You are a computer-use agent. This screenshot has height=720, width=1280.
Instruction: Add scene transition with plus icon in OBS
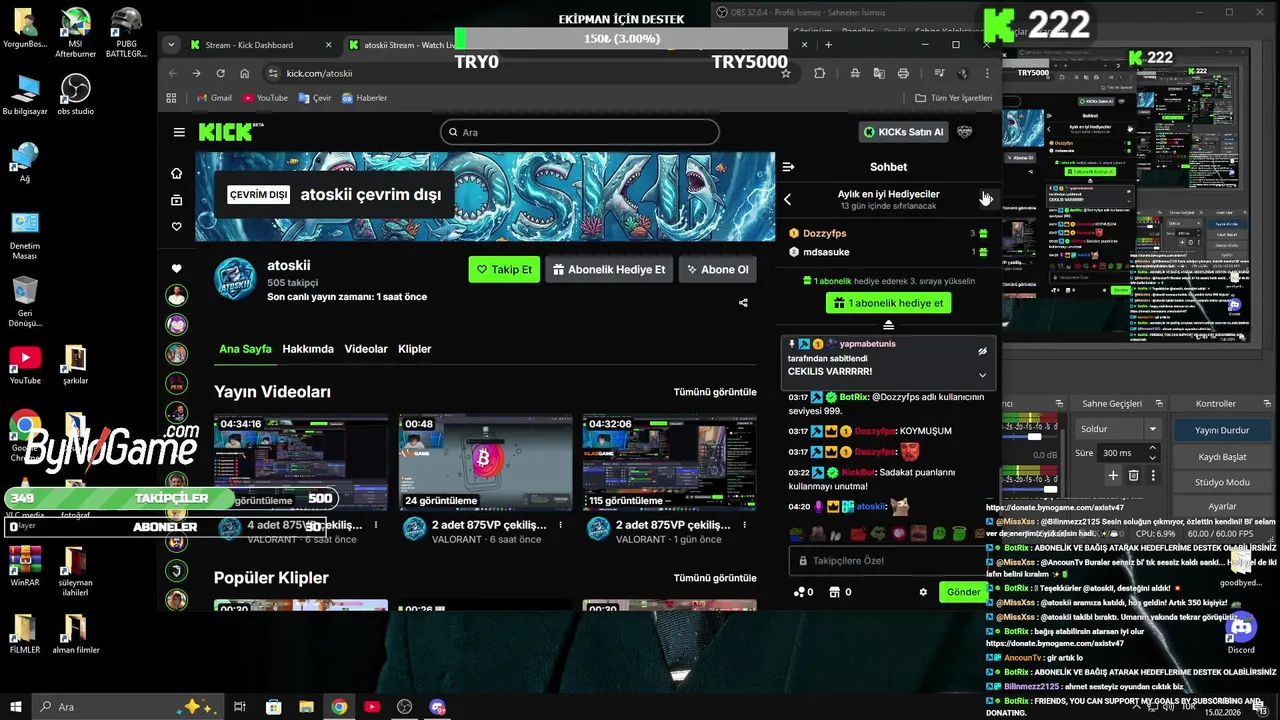[x=1113, y=476]
